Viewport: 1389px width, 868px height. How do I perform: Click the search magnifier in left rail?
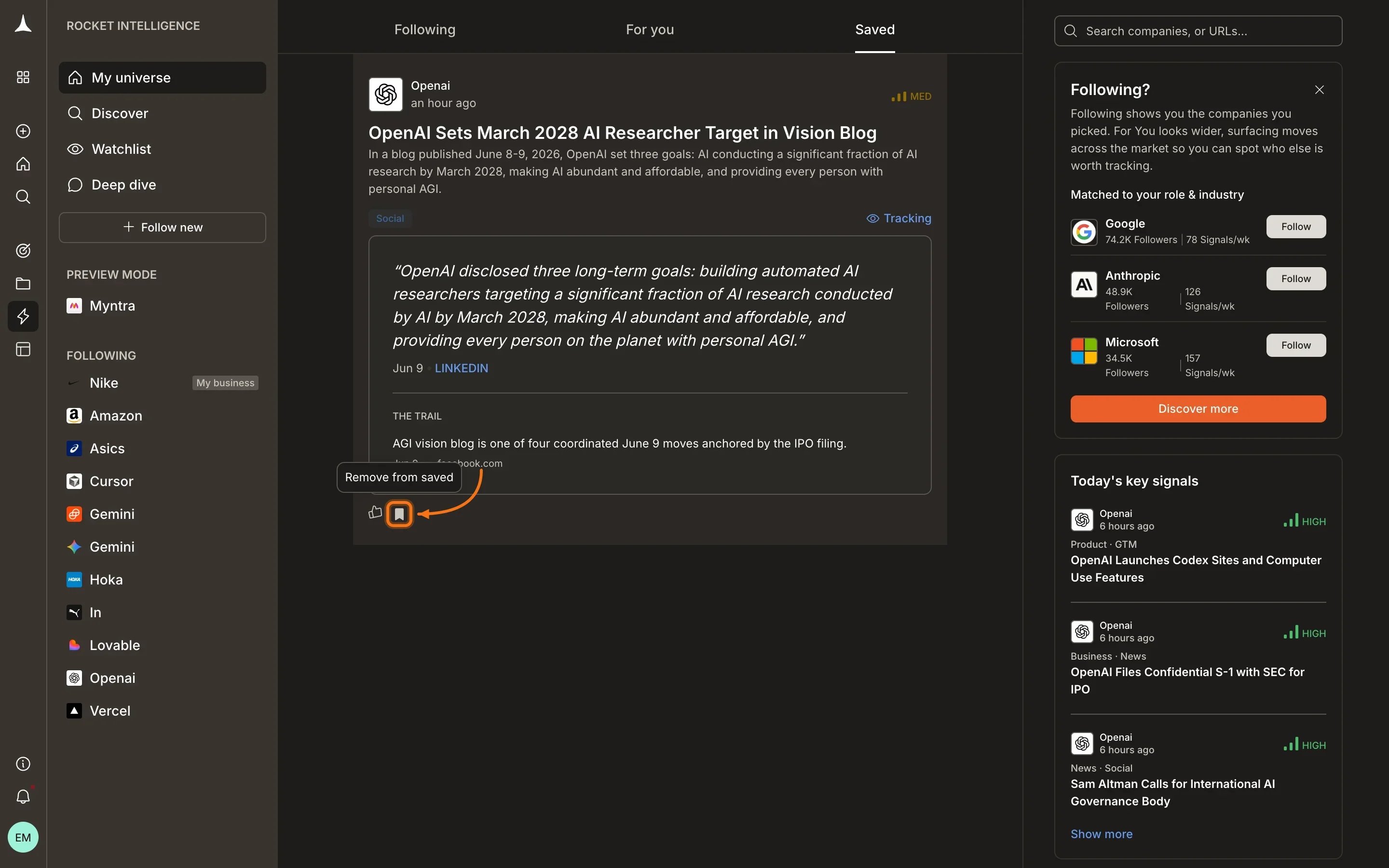pos(23,197)
